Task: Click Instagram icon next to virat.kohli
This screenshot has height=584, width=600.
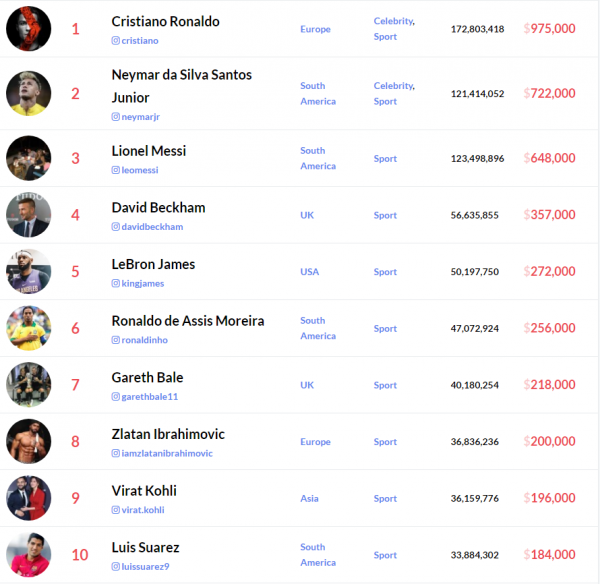Action: (x=116, y=510)
